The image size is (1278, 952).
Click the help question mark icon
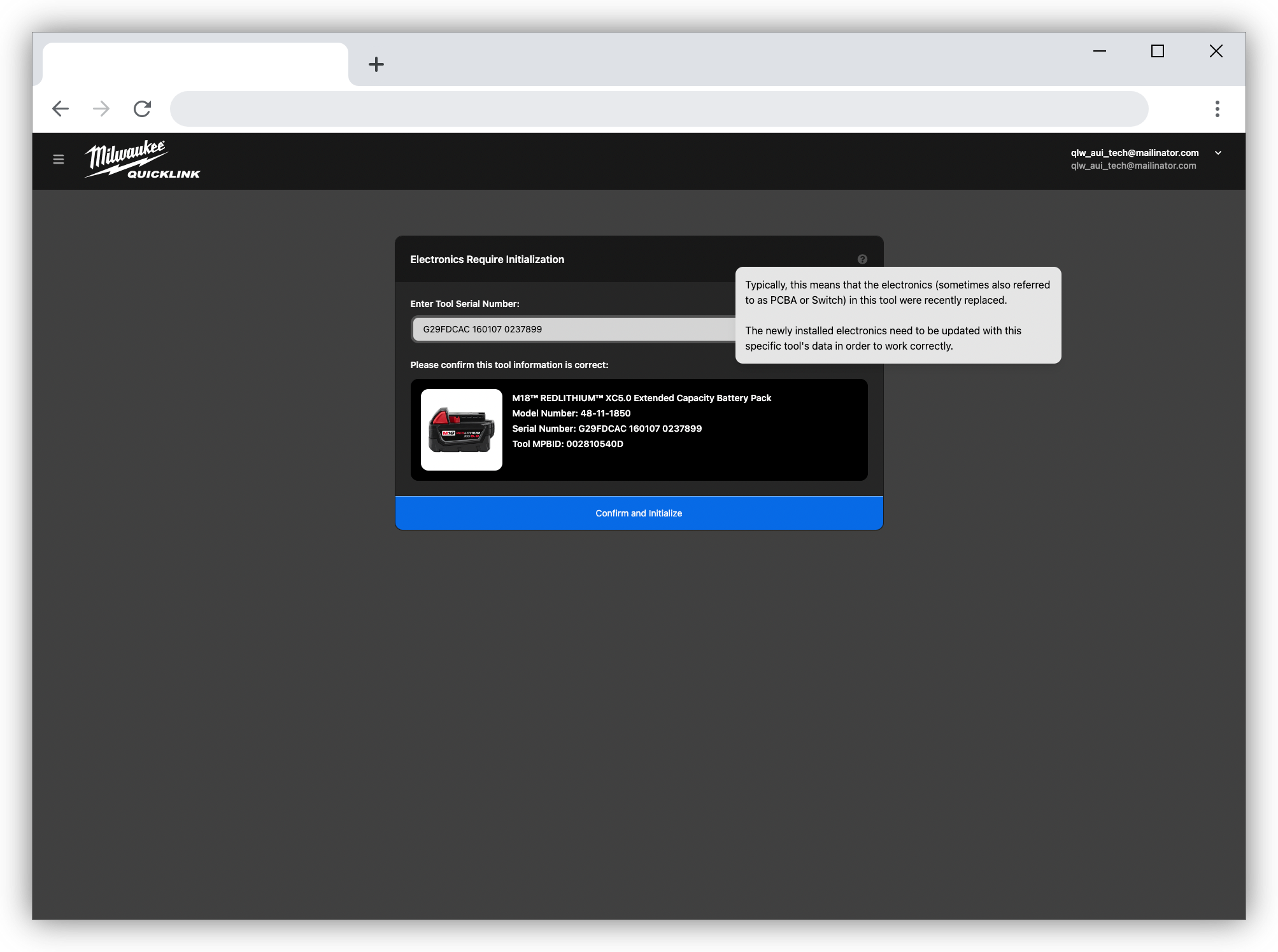862,259
